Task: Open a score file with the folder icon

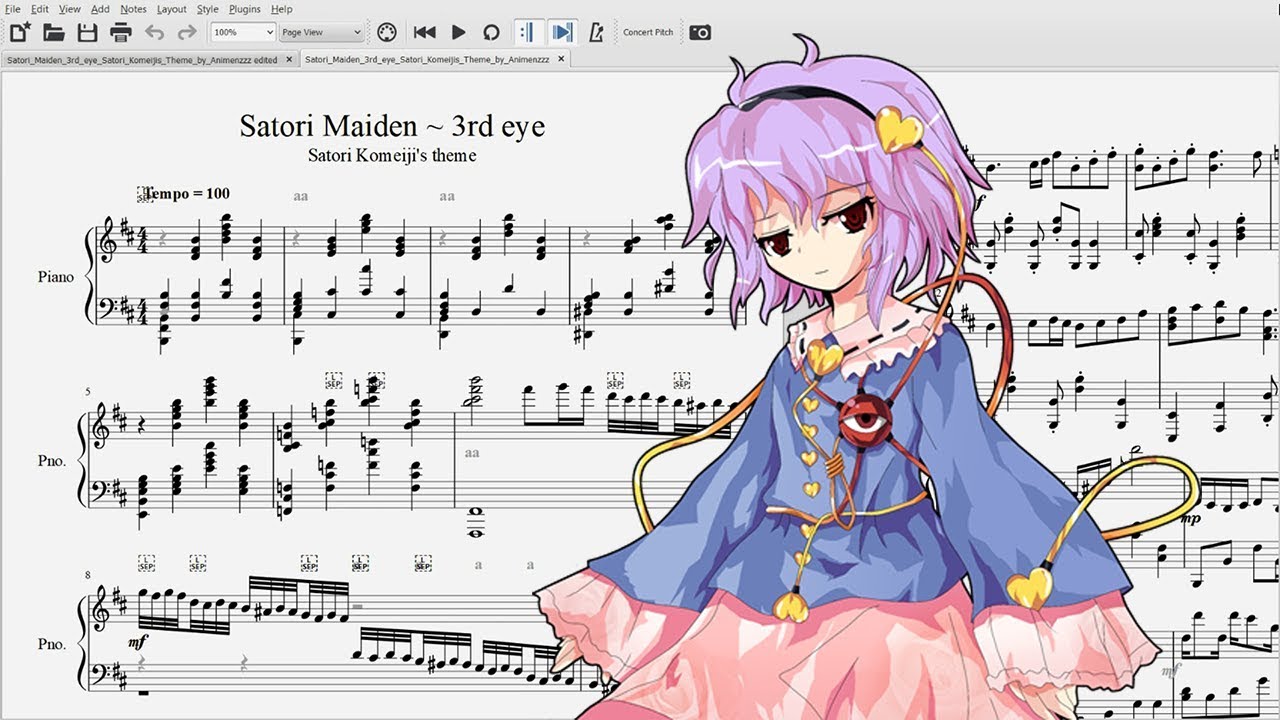Action: (x=54, y=32)
